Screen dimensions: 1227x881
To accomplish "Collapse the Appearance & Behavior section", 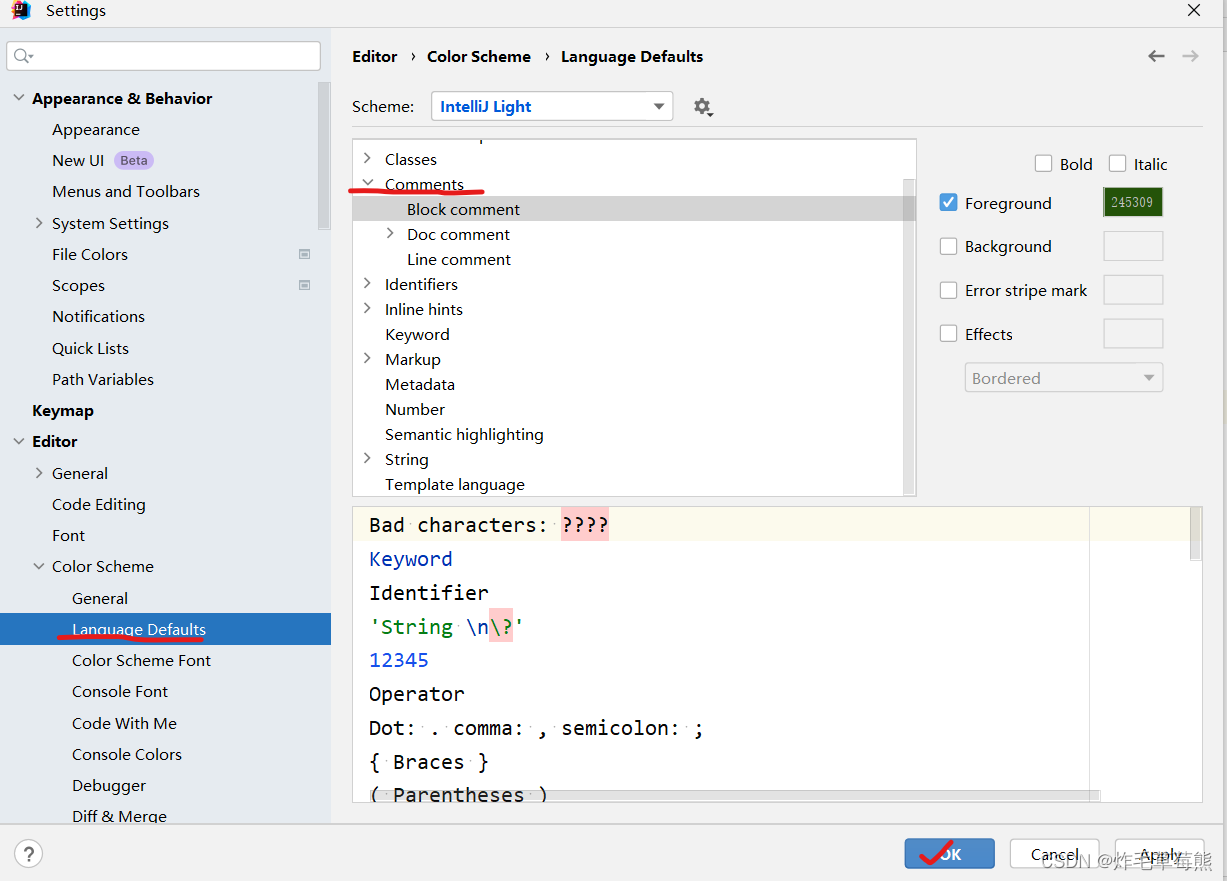I will click(19, 98).
